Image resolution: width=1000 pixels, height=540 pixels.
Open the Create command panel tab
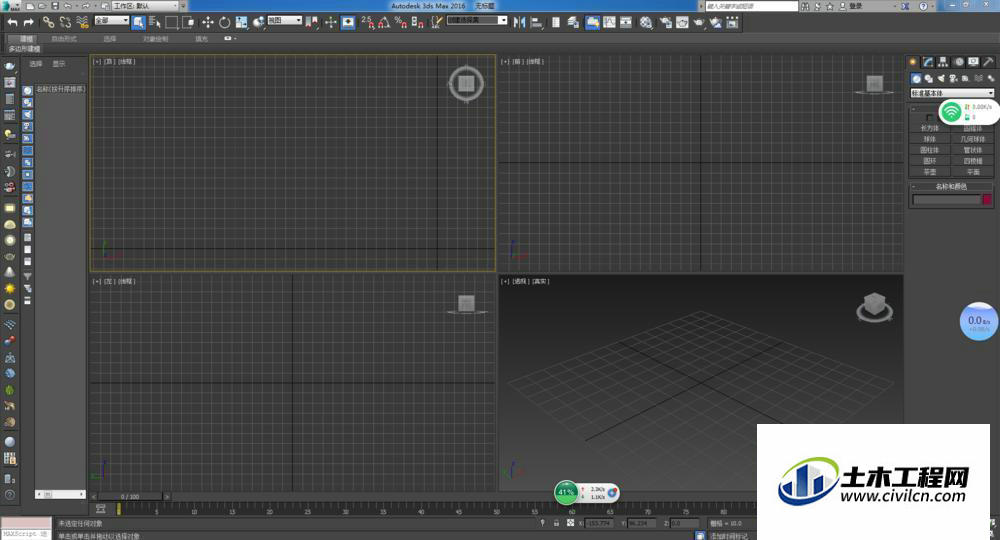(913, 62)
